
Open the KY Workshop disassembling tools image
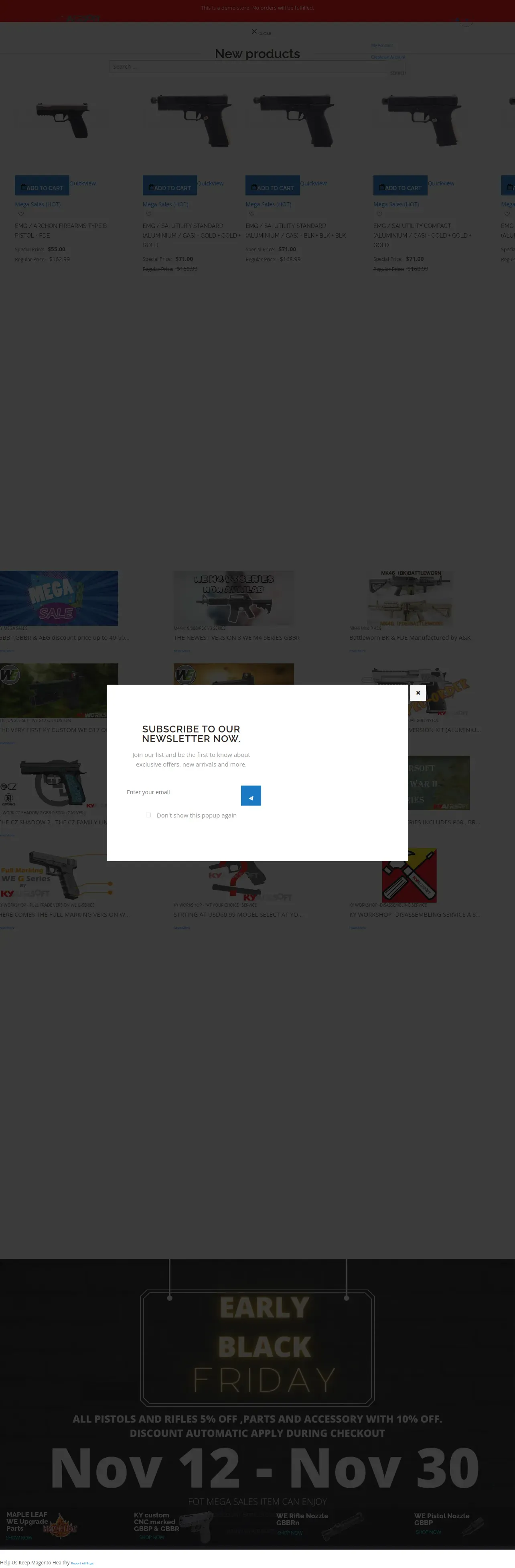(x=409, y=875)
